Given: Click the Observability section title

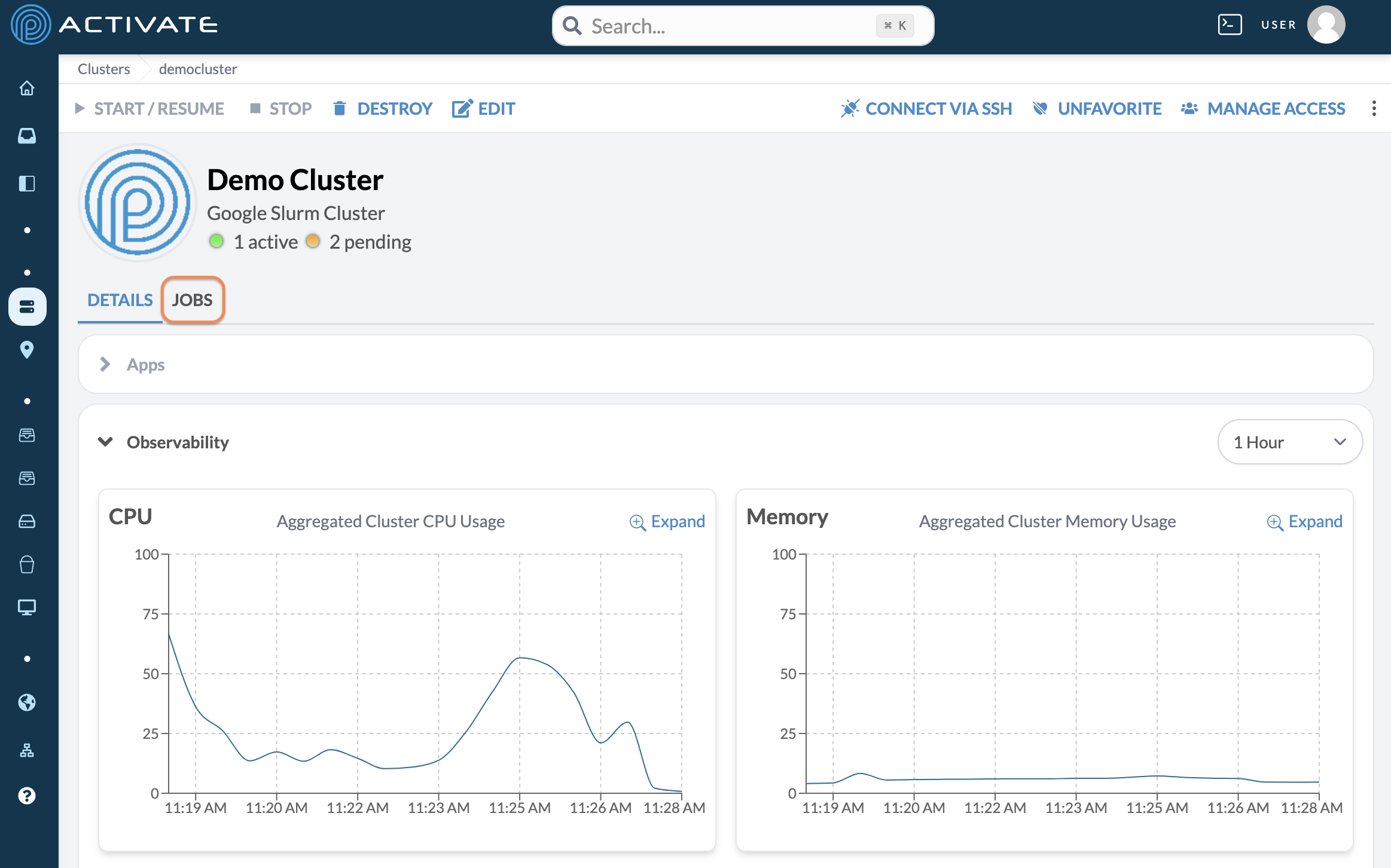Looking at the screenshot, I should [178, 442].
